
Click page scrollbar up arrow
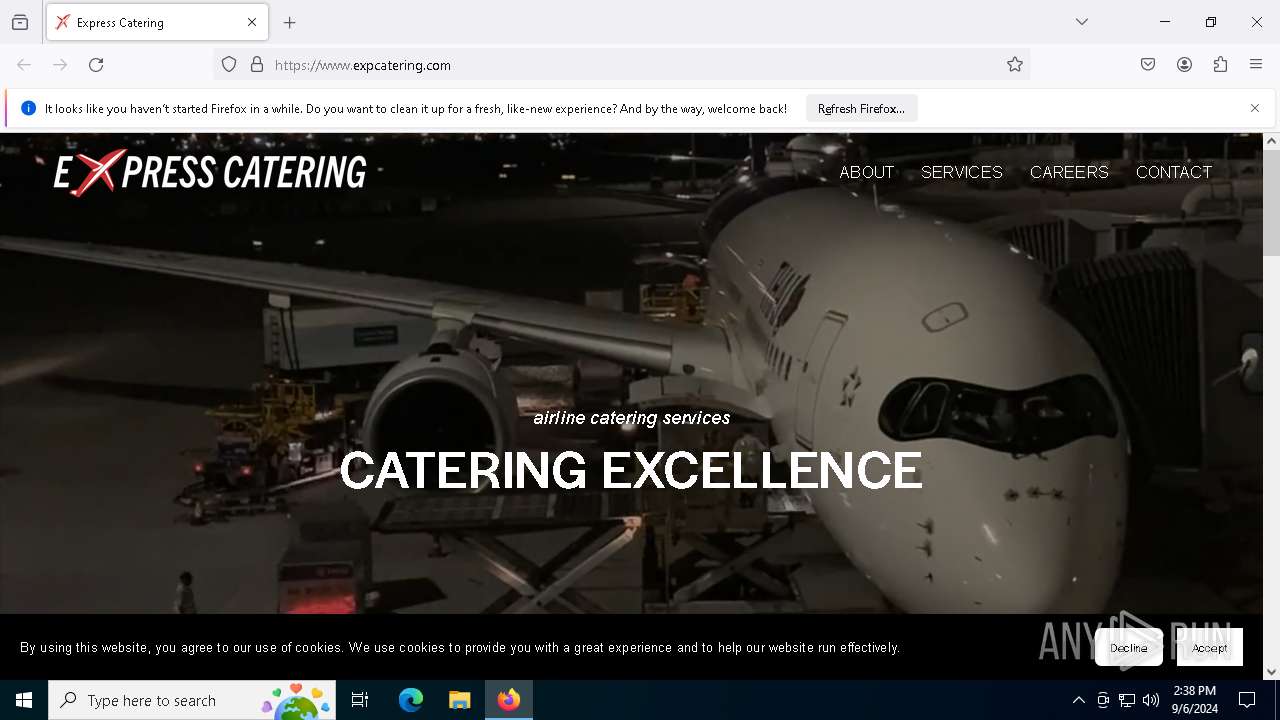click(x=1271, y=141)
